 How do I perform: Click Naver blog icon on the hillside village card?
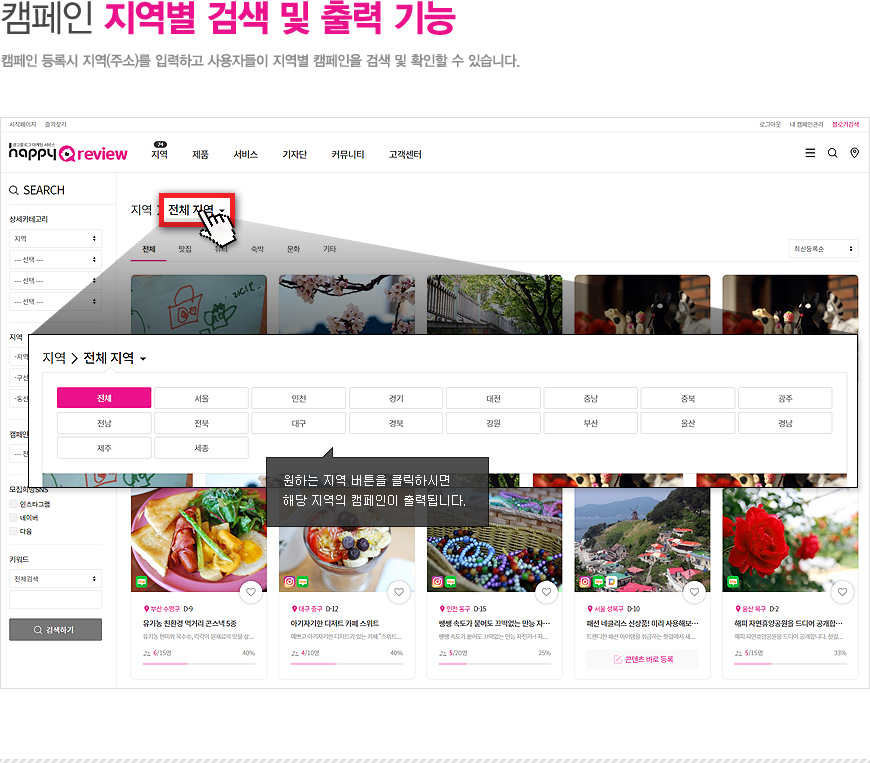(x=598, y=582)
